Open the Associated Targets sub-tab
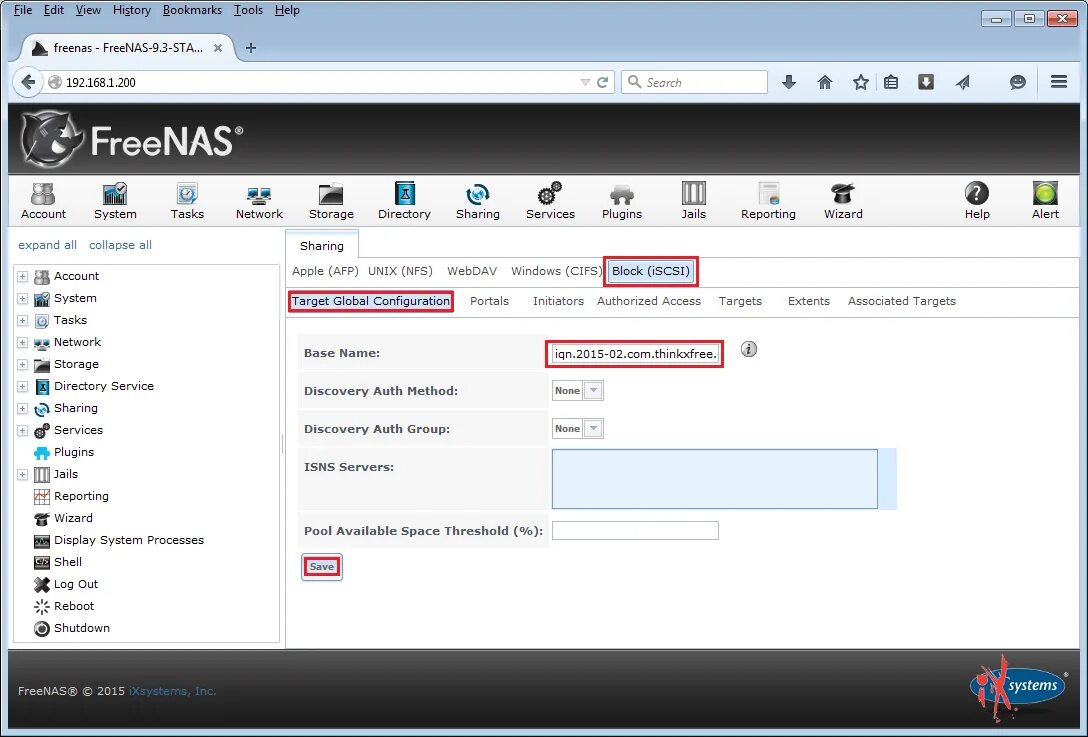1088x737 pixels. pos(901,301)
